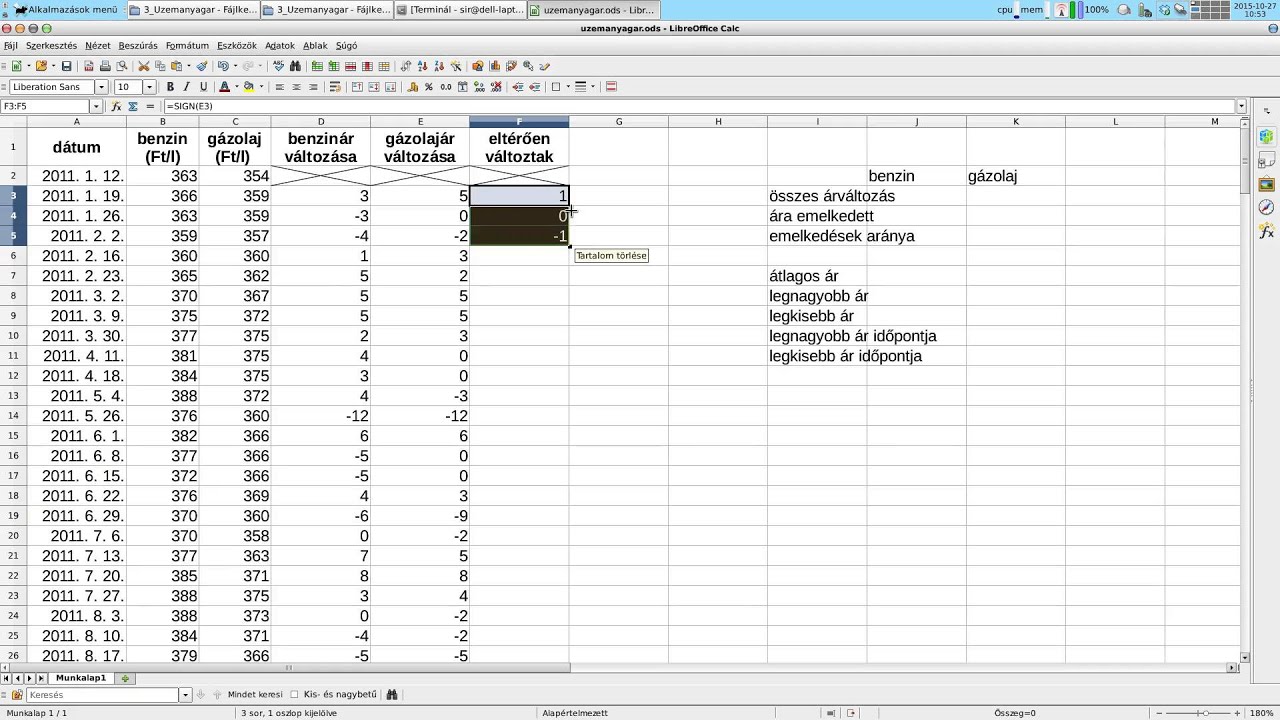1280x720 pixels.
Task: Open Find & Replace binoculars icon
Action: tap(296, 66)
